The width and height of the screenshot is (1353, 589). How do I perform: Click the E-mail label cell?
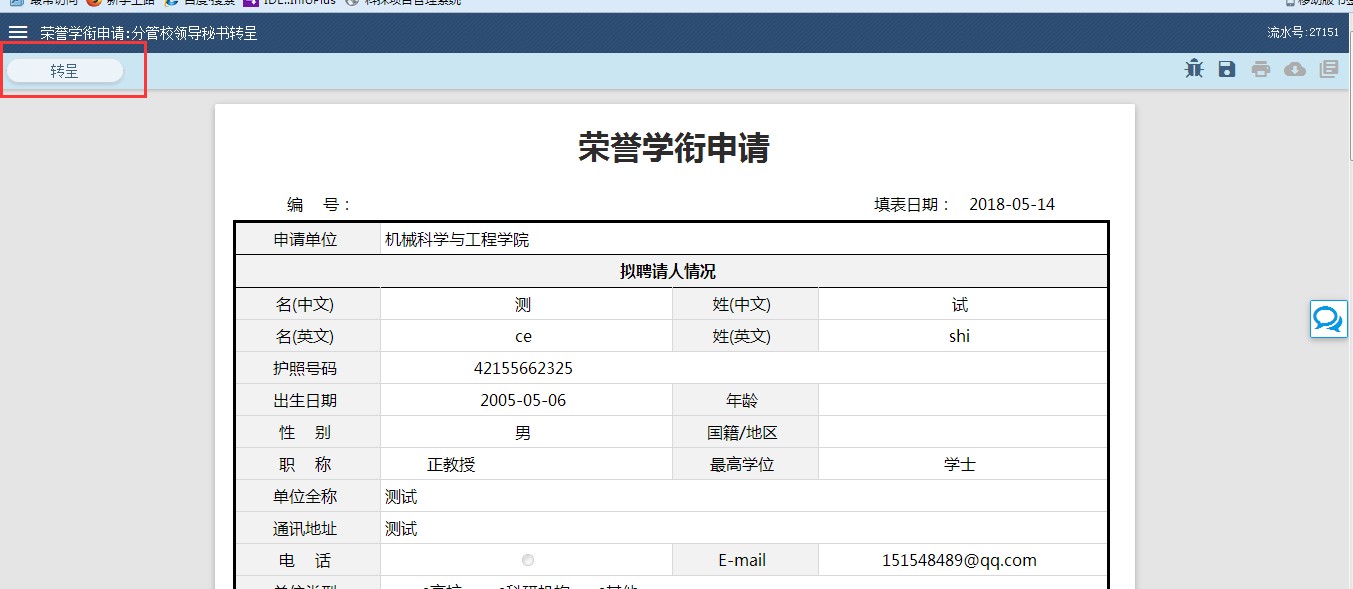745,560
